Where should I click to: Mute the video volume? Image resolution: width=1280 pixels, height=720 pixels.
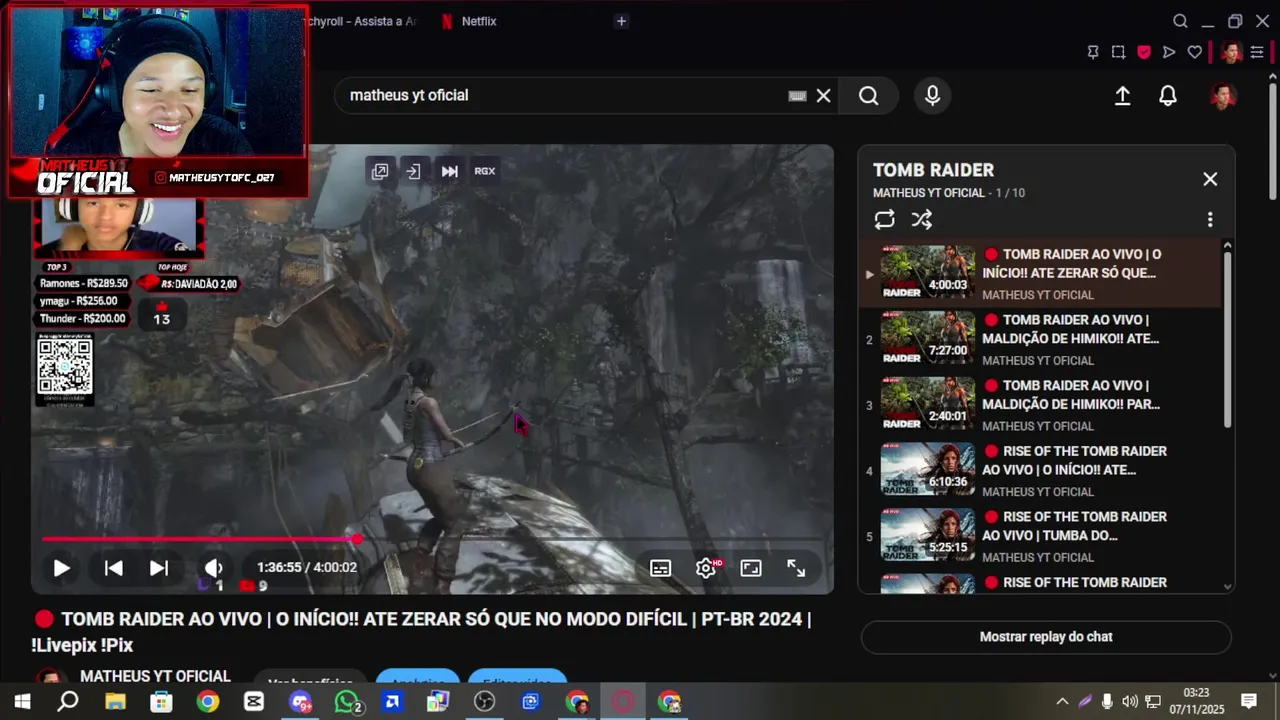point(213,568)
